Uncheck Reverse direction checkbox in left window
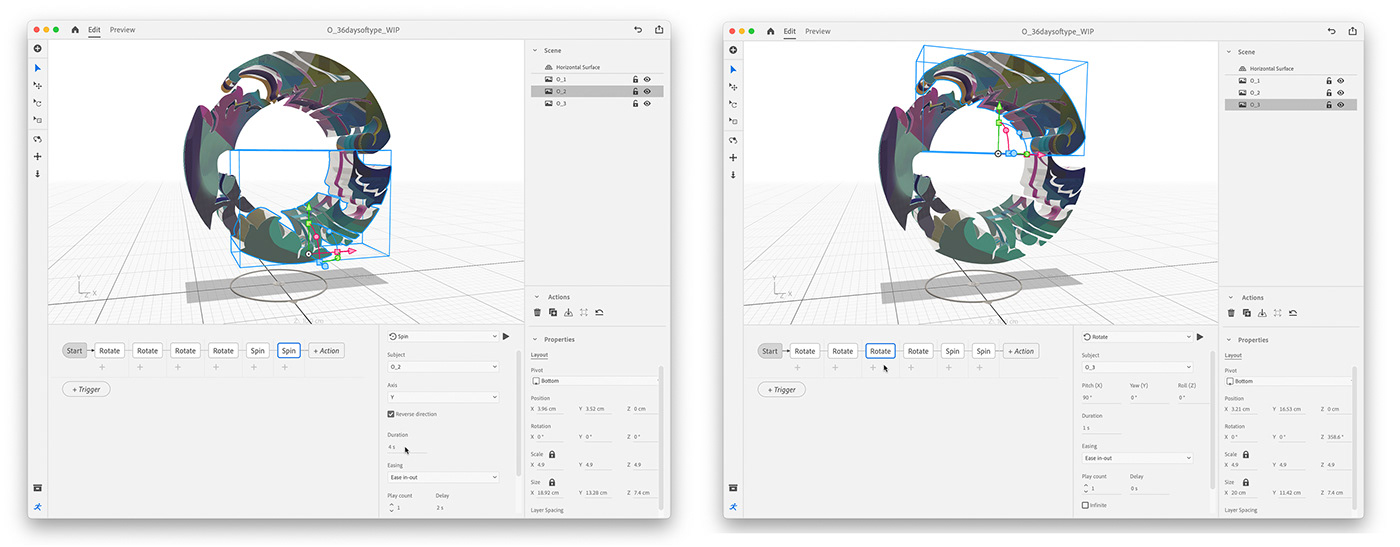This screenshot has height=547, width=1400. (x=391, y=414)
